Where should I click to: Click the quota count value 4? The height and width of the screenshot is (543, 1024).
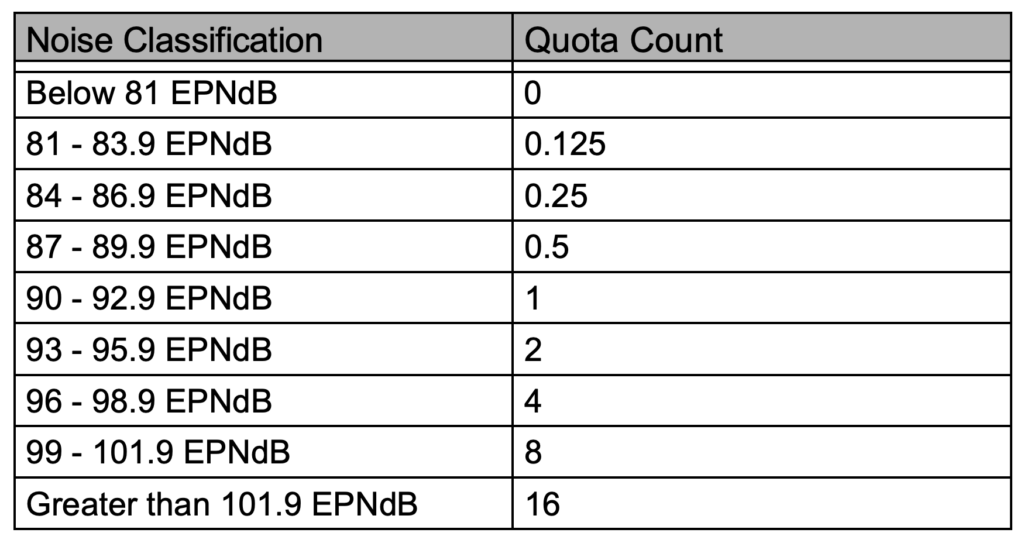click(x=533, y=401)
